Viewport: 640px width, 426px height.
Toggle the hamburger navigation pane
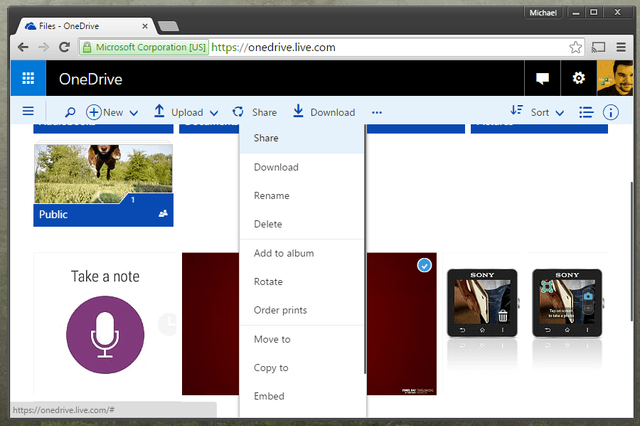[28, 111]
